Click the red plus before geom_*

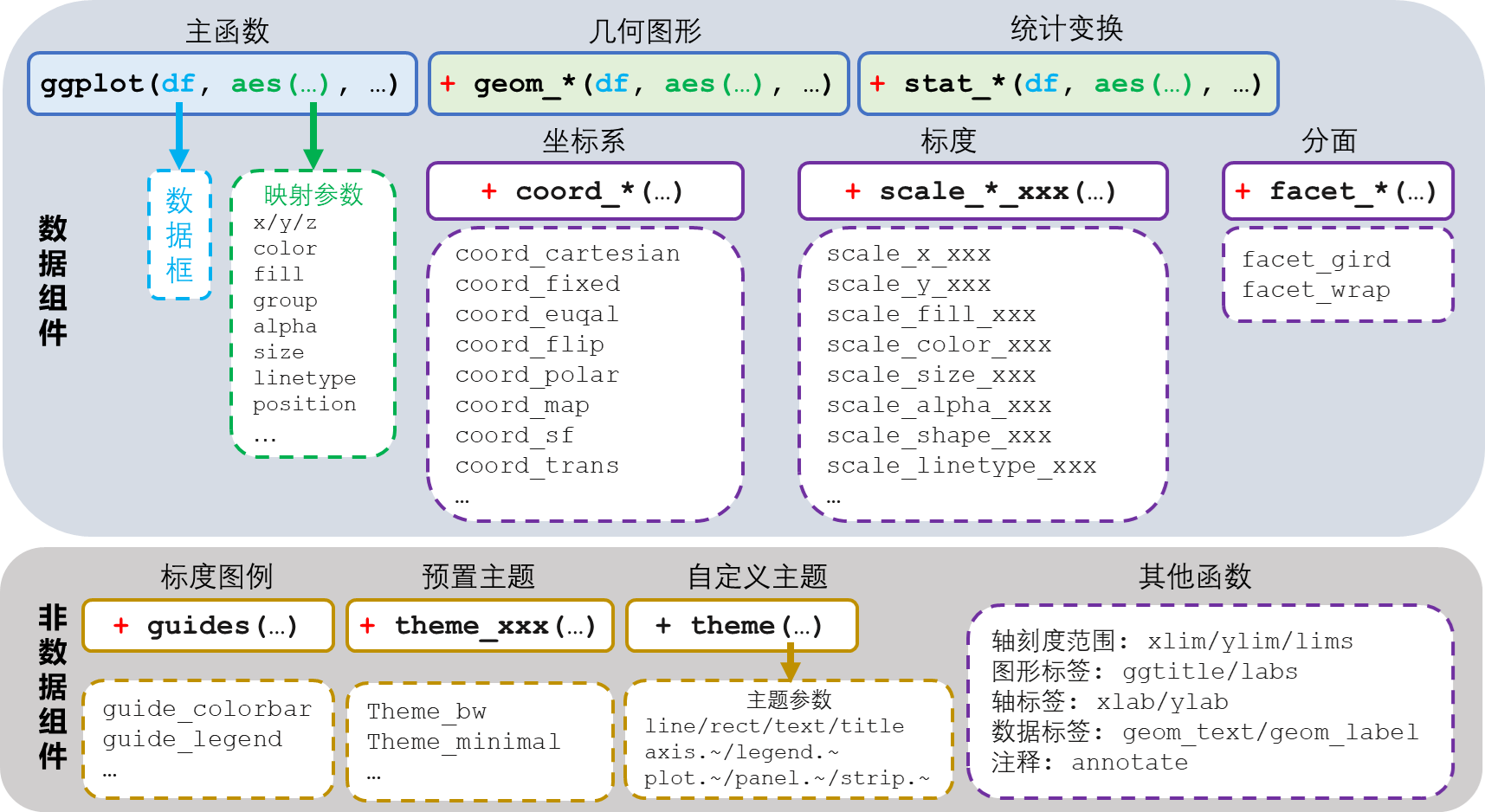point(448,84)
